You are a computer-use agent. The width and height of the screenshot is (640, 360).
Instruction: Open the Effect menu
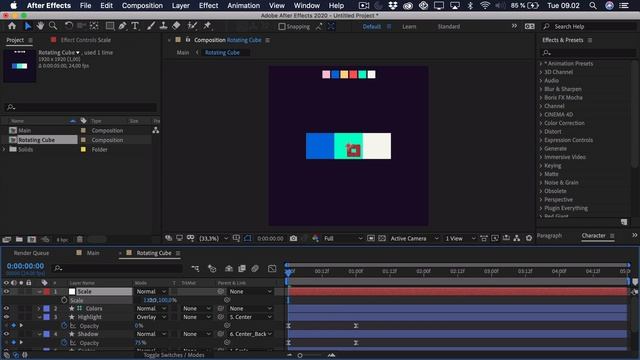208,6
